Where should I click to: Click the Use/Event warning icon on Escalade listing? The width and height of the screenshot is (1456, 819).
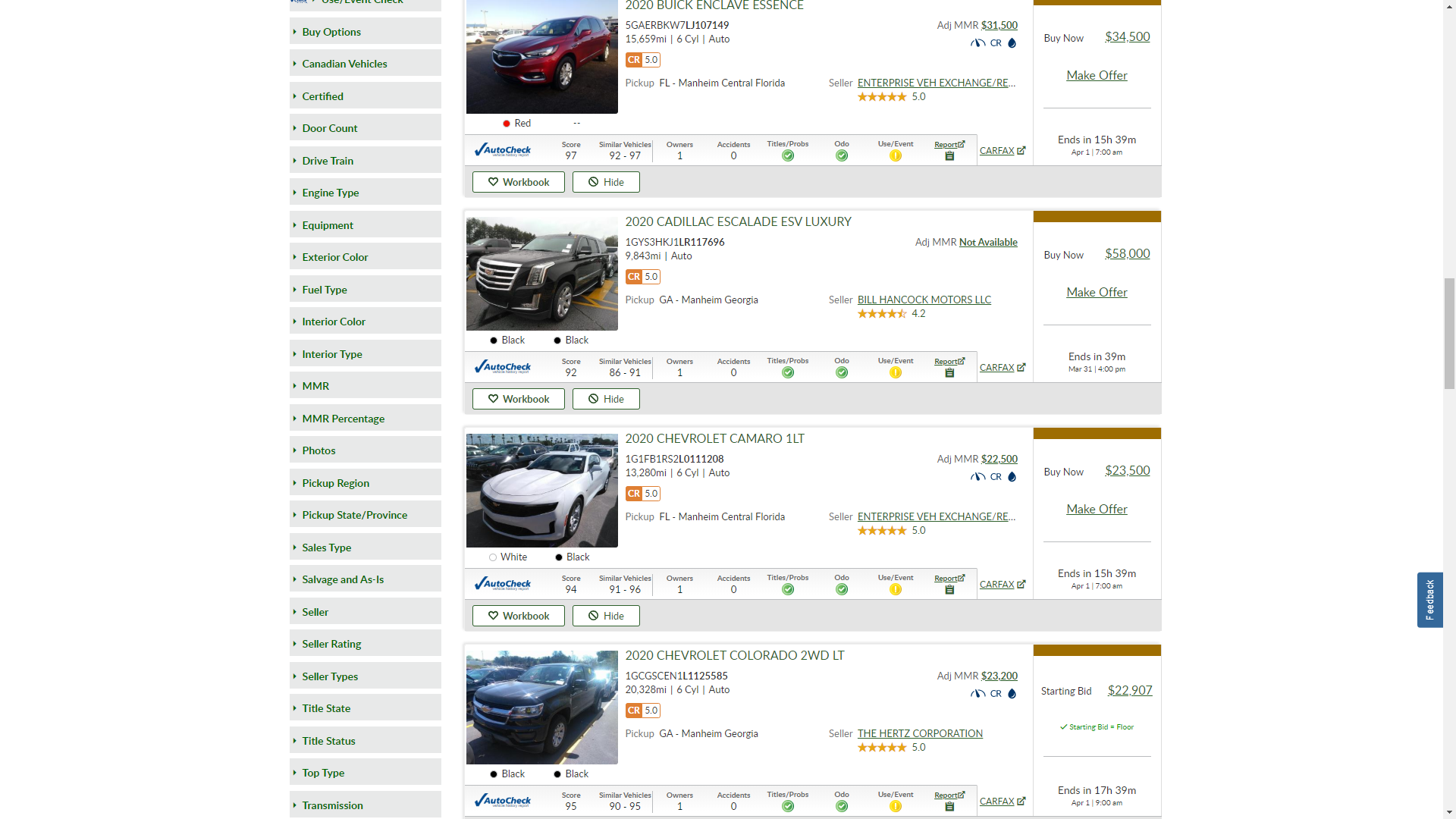pyautogui.click(x=896, y=372)
